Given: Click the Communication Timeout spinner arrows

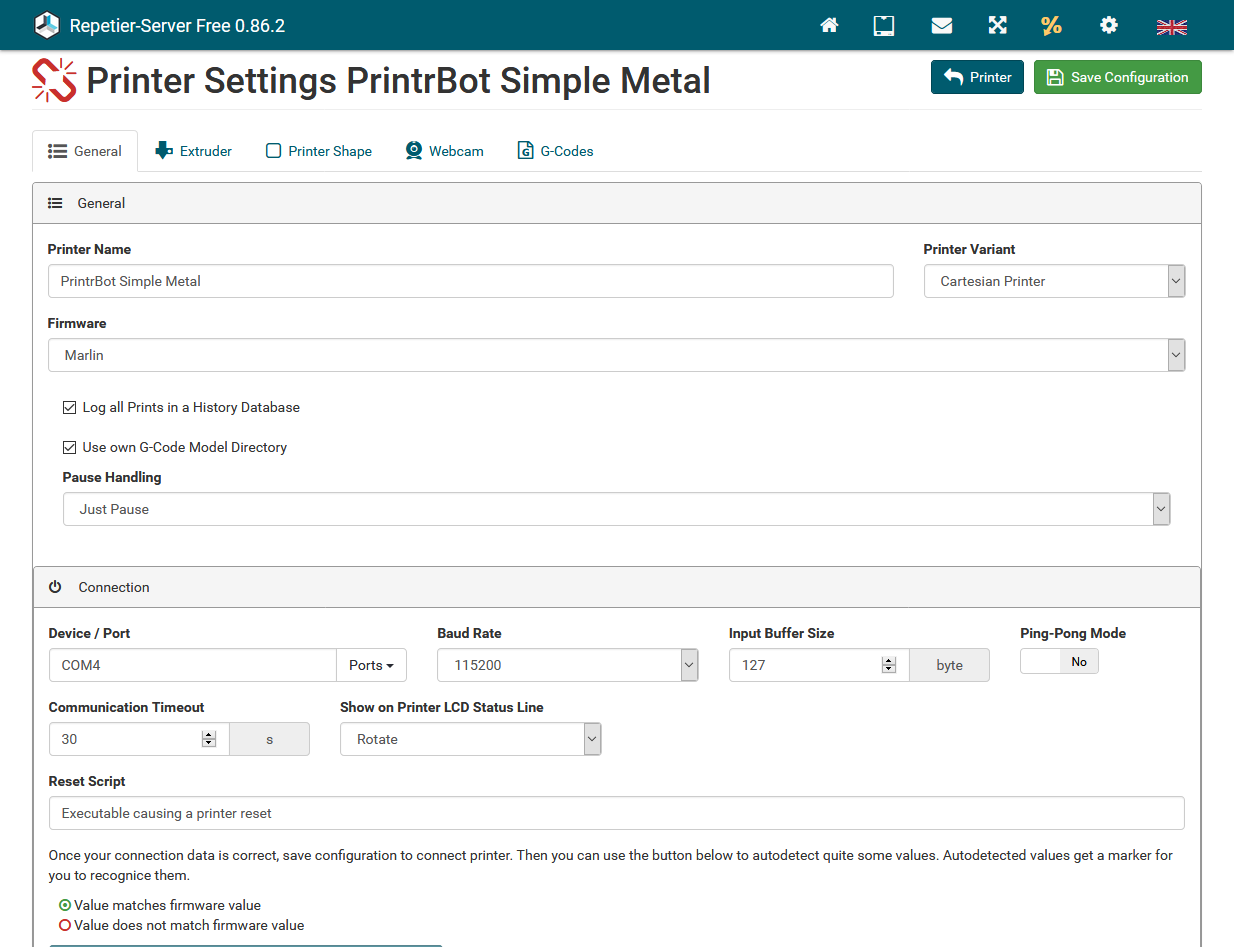Looking at the screenshot, I should click(209, 739).
